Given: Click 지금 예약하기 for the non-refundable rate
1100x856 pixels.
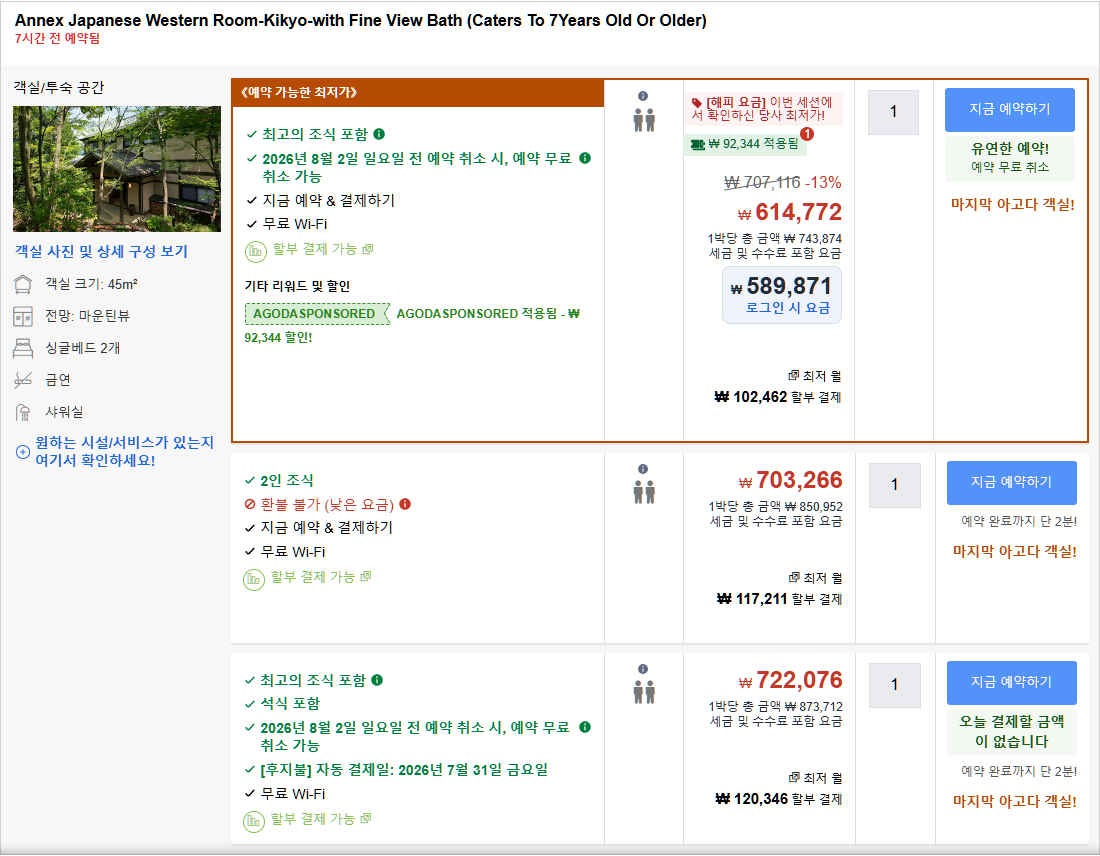Looking at the screenshot, I should (1012, 483).
